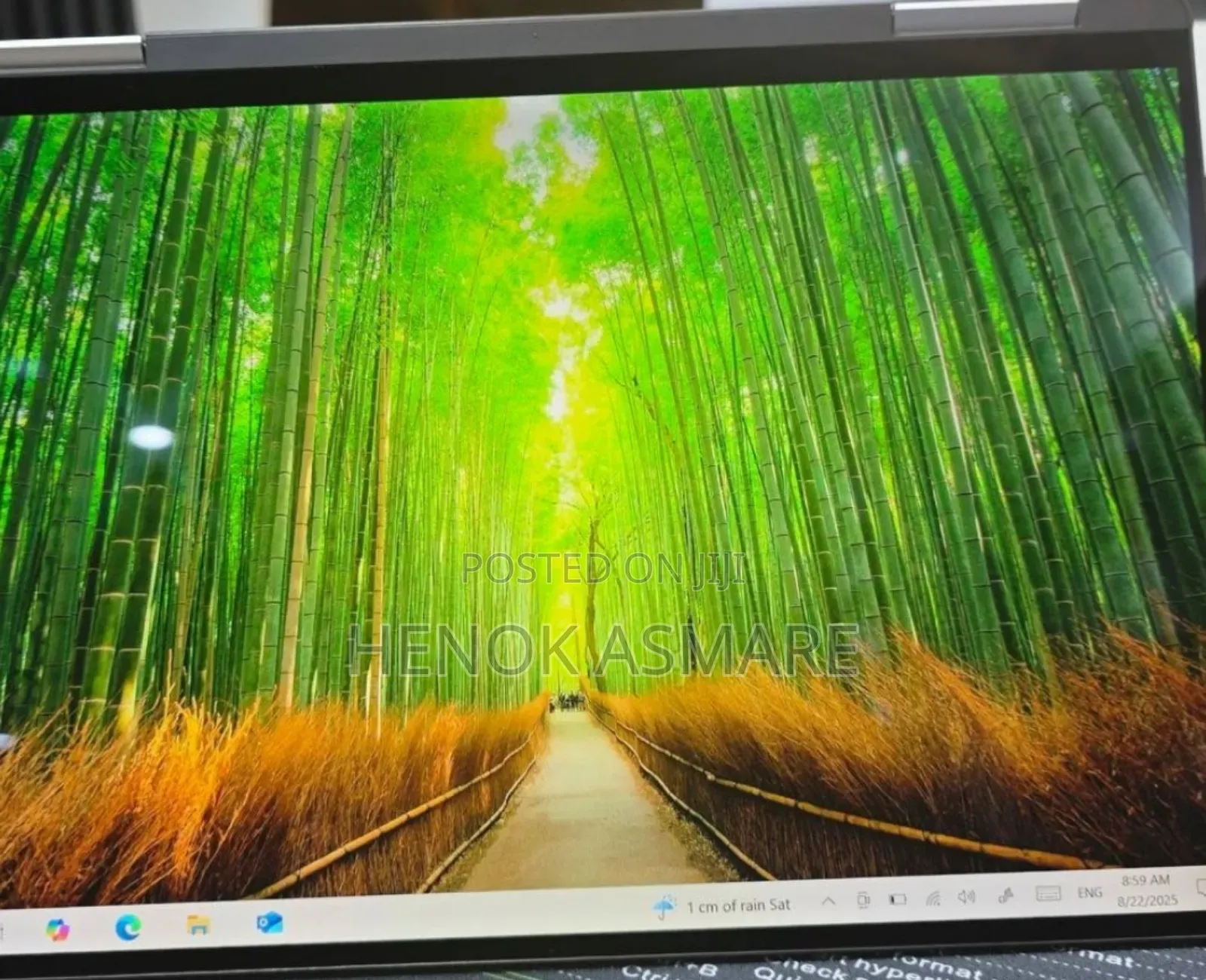Open the date flyout for 8/22/2025

(1148, 900)
